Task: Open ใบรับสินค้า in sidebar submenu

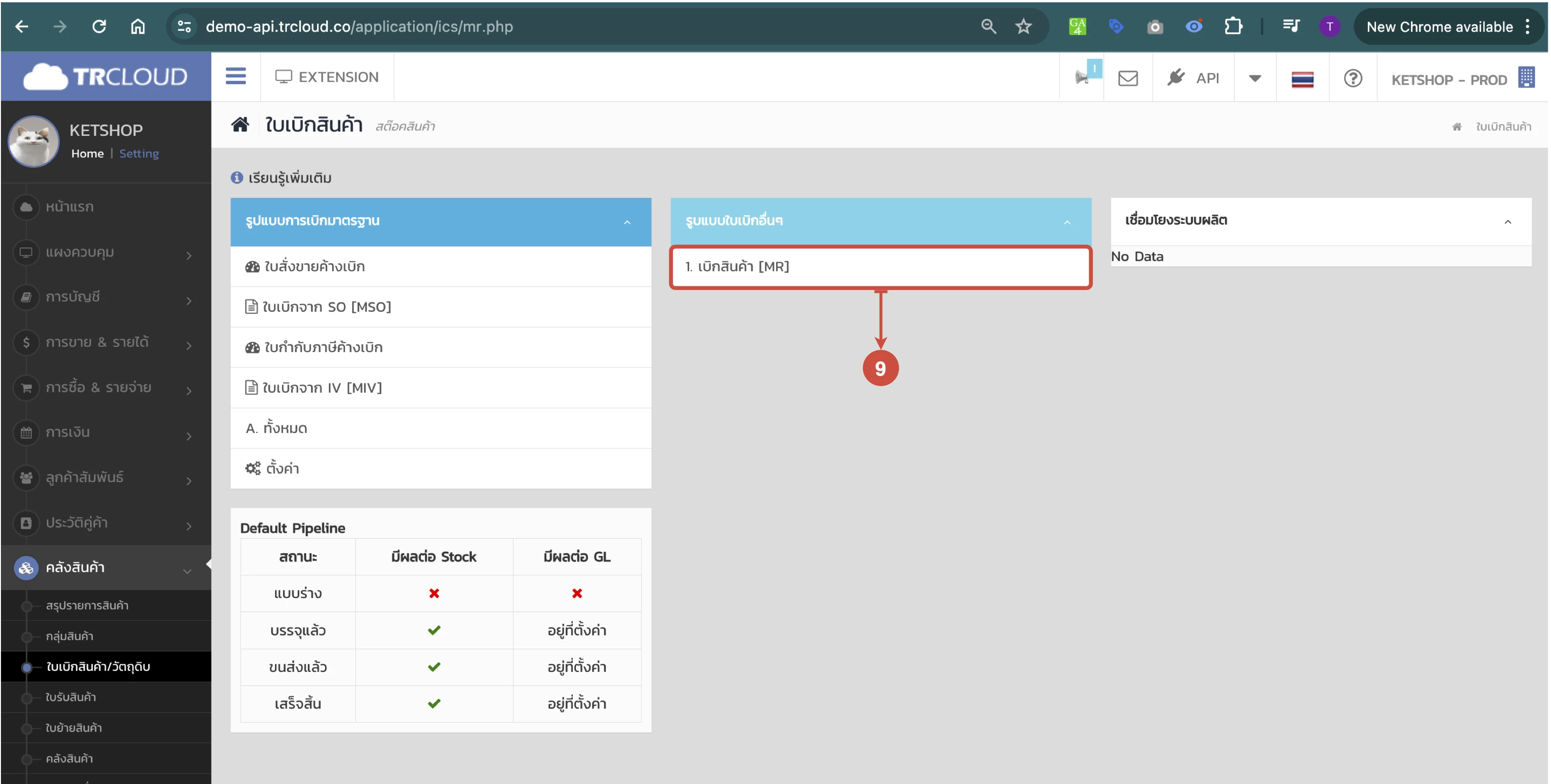Action: (71, 697)
